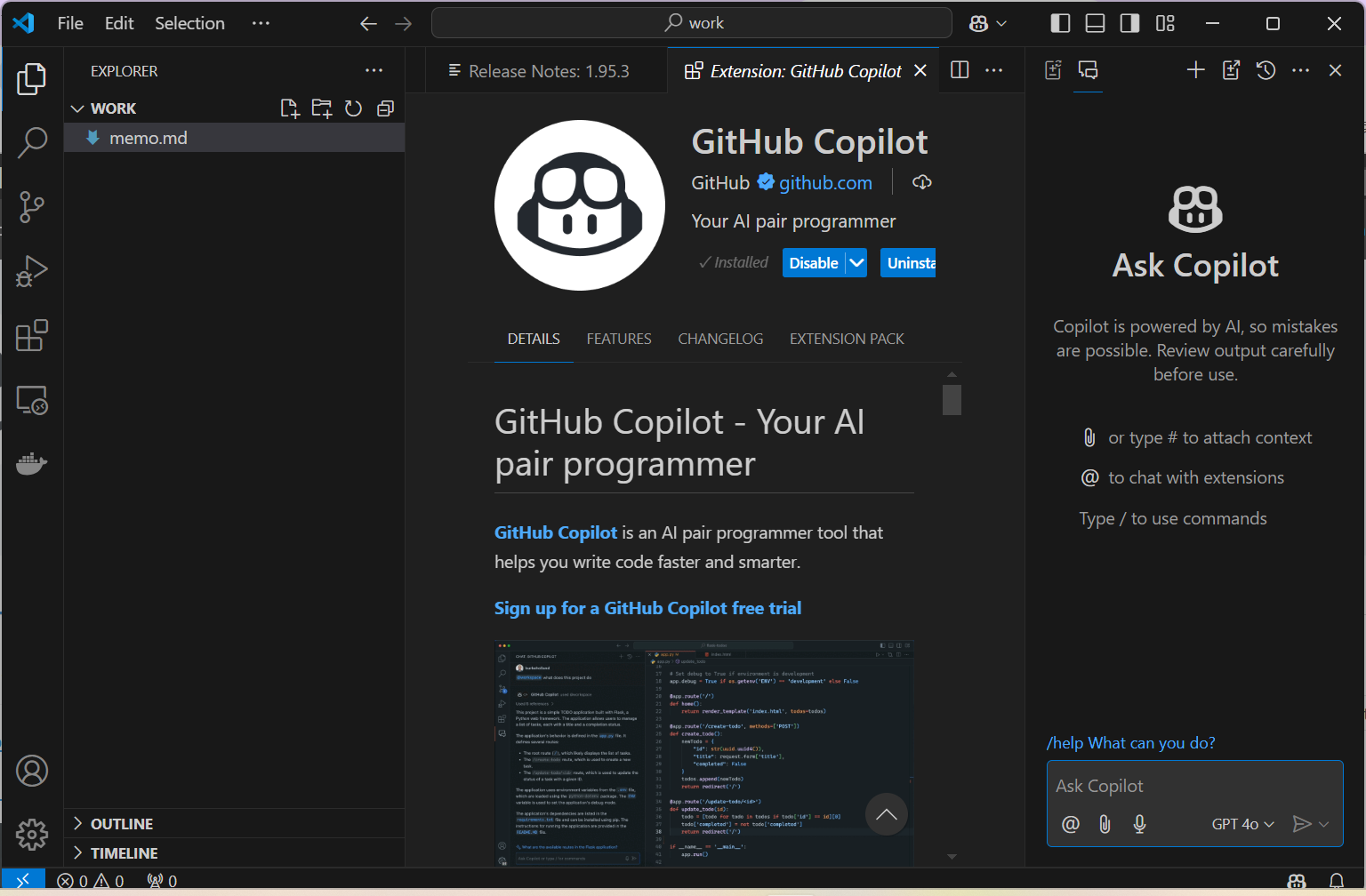The image size is (1366, 896).
Task: Create a new folder in WORK
Action: tap(322, 108)
